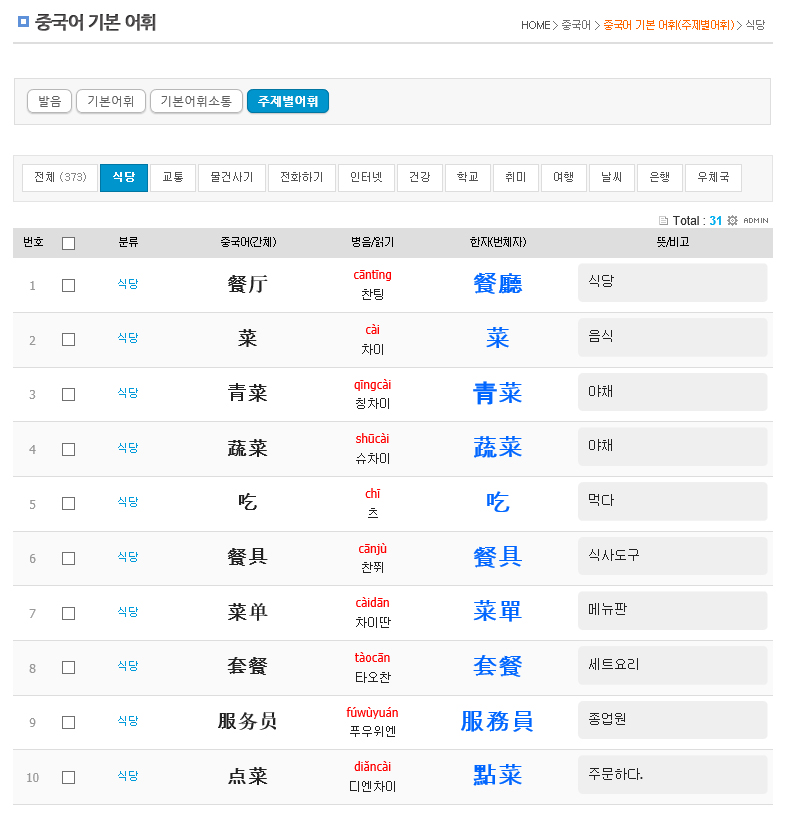Open the 기본어휘 tab
This screenshot has width=790, height=815.
click(x=111, y=101)
